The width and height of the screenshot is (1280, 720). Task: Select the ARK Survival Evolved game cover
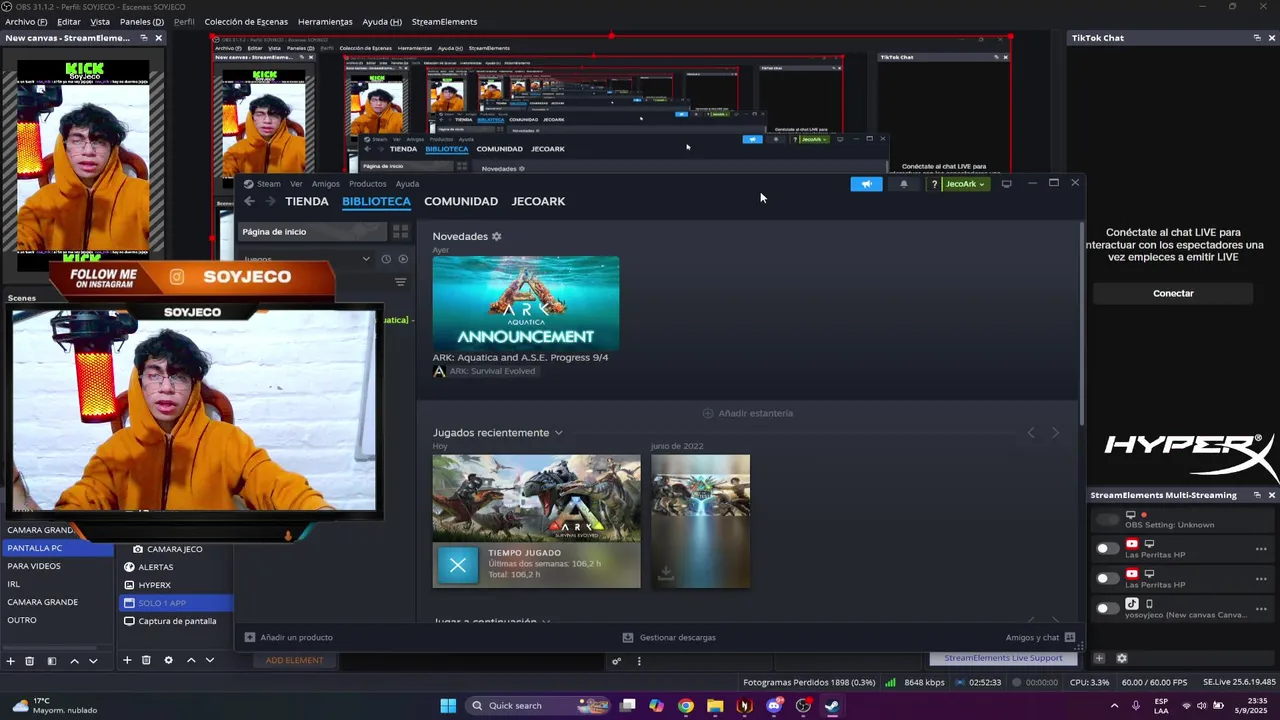tap(536, 498)
